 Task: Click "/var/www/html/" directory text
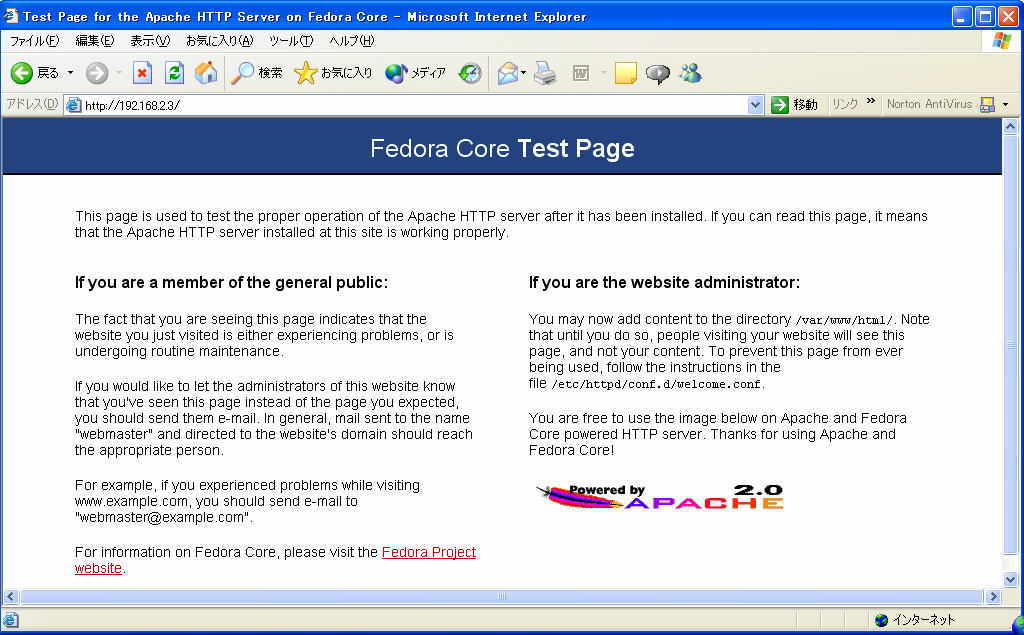coord(844,320)
